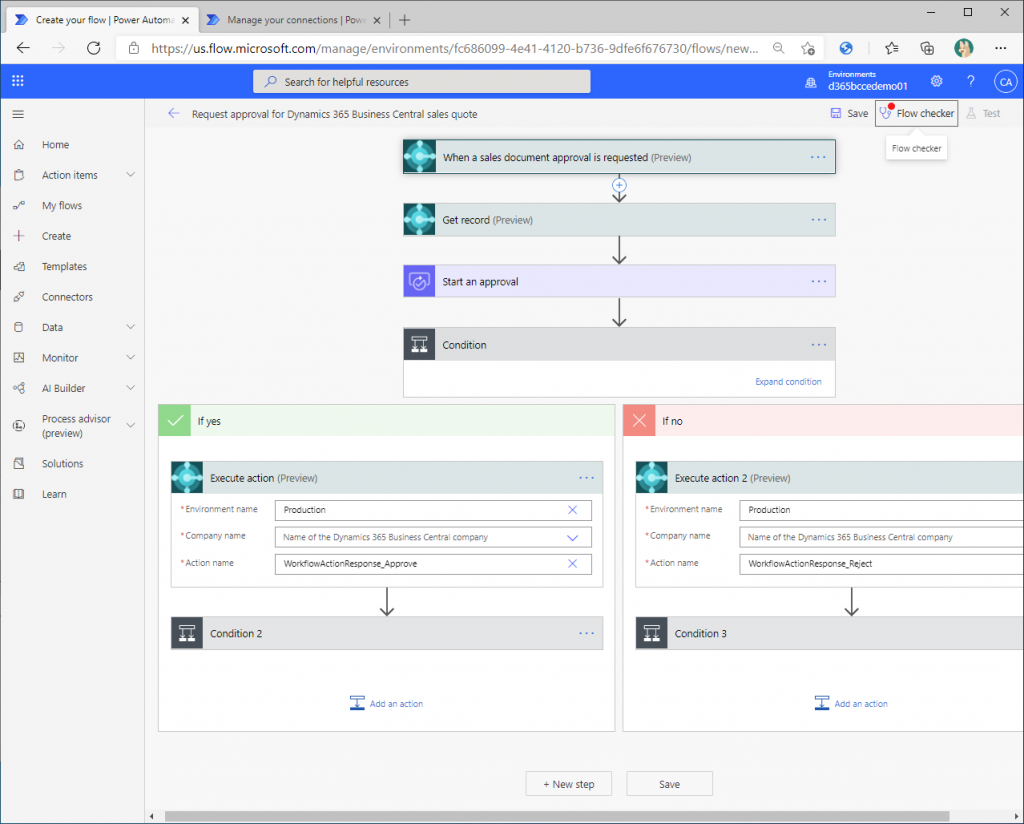Switch to Manage your connections browser tab

290,20
